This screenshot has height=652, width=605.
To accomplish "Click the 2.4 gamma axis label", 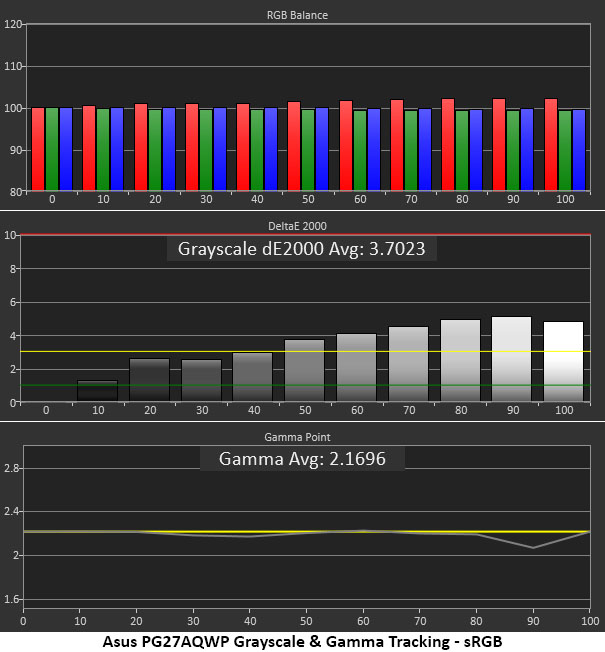I will coord(11,512).
